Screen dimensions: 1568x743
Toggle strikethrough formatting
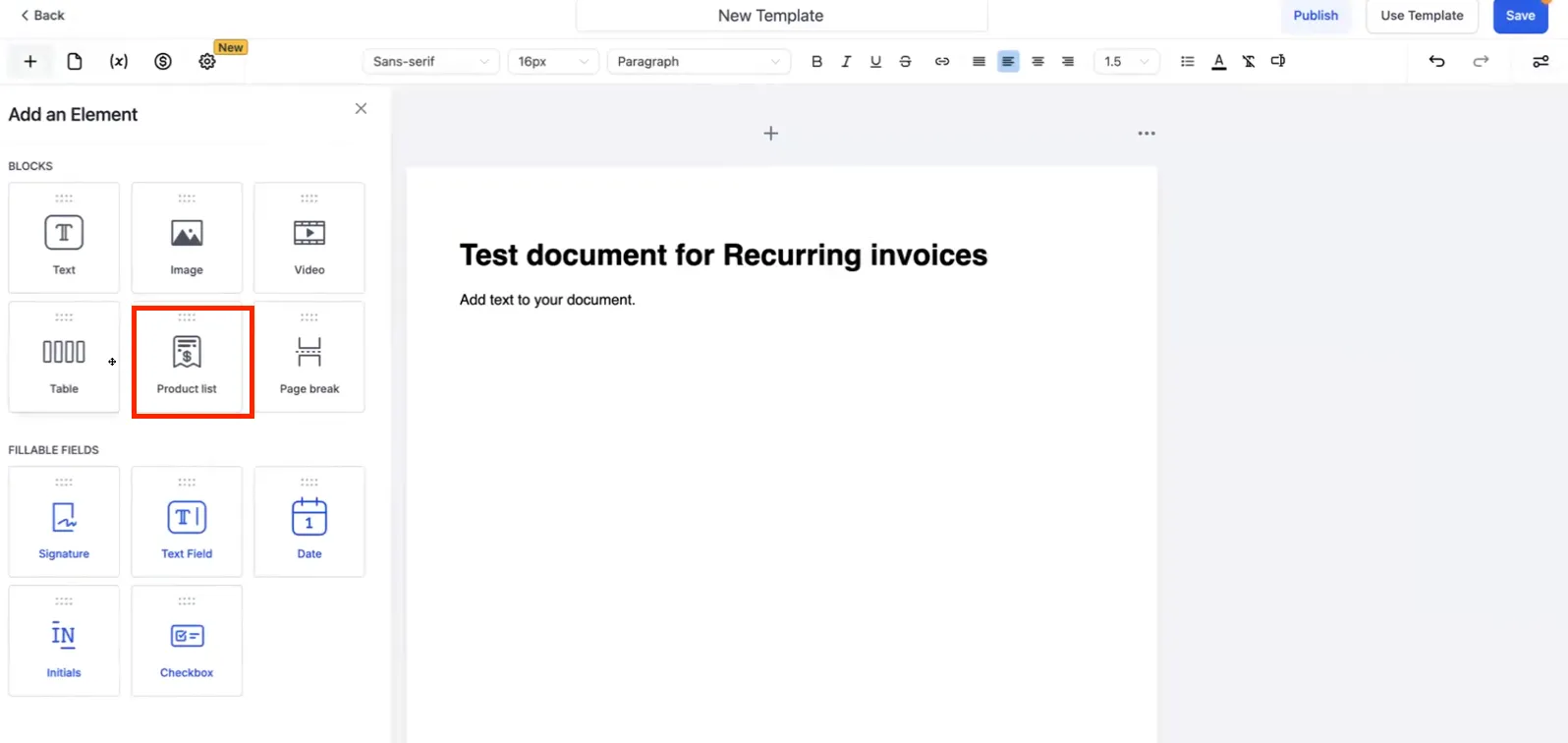point(905,61)
